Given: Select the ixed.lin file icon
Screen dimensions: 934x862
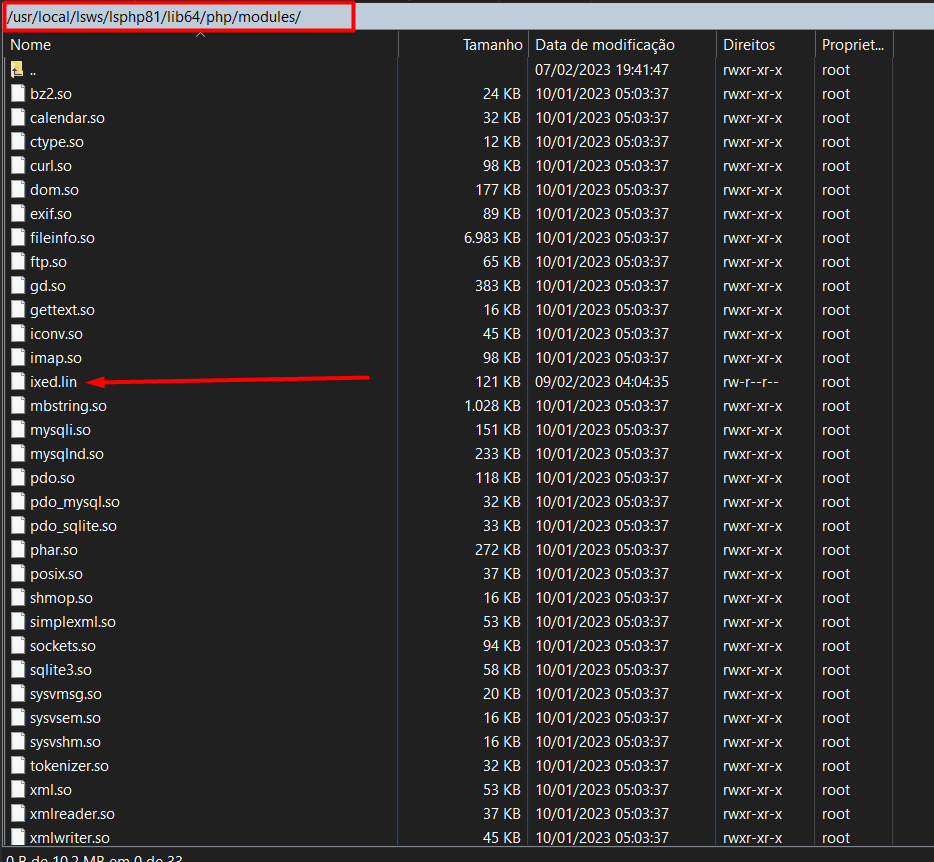Looking at the screenshot, I should click(17, 382).
